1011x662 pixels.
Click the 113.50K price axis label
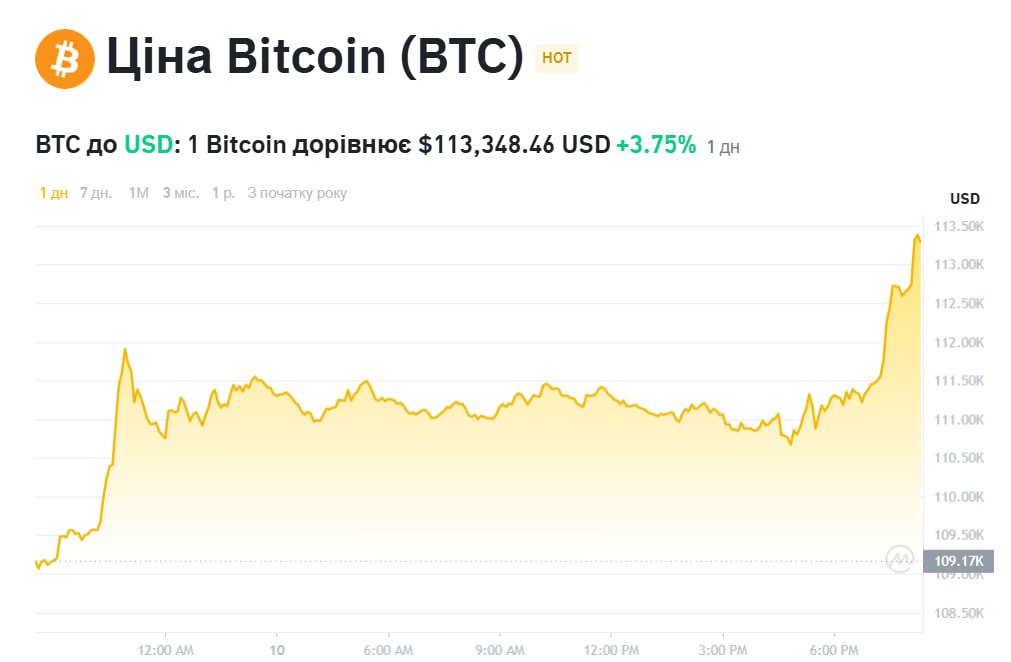[x=958, y=226]
